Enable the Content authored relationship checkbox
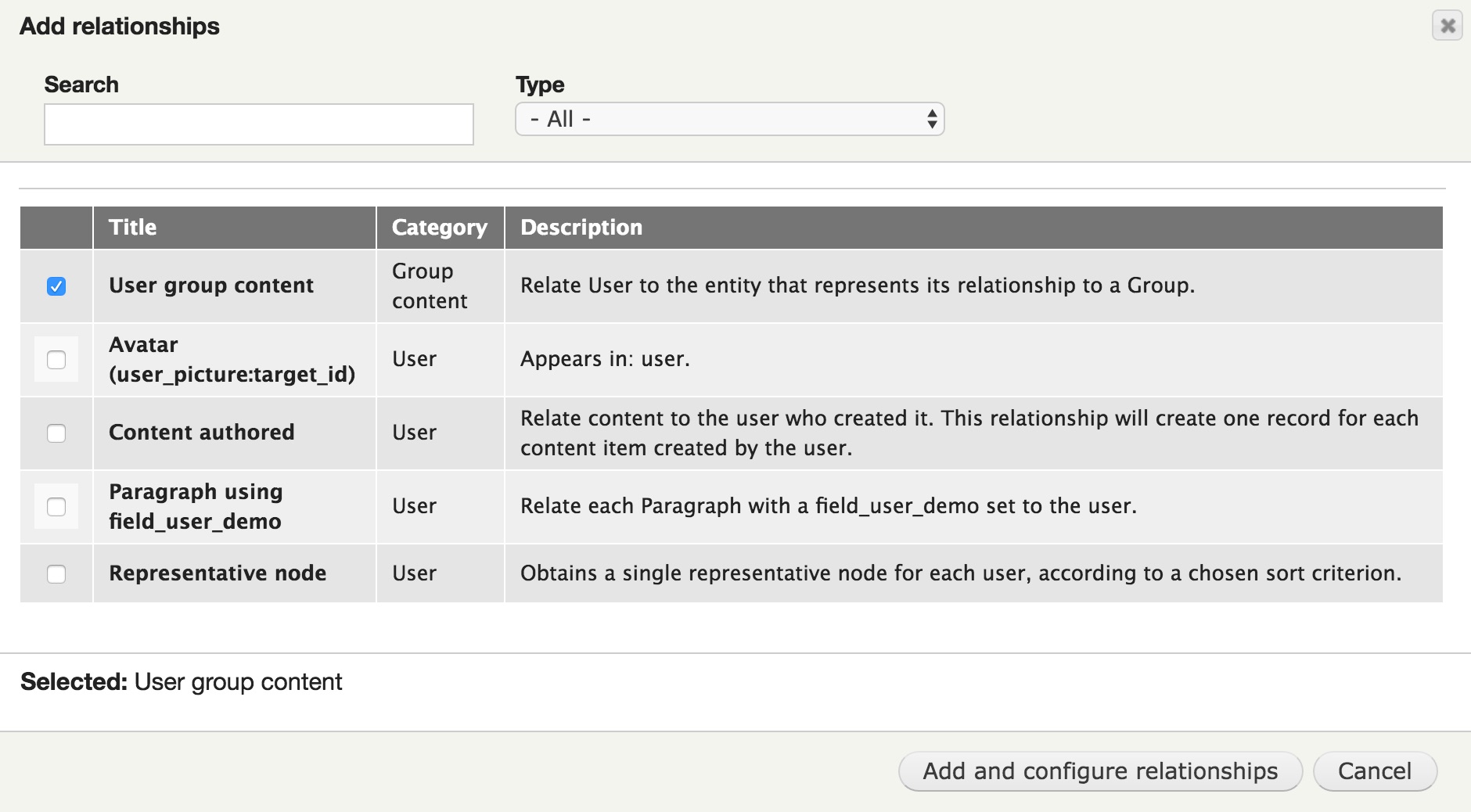Image resolution: width=1471 pixels, height=812 pixels. coord(56,433)
